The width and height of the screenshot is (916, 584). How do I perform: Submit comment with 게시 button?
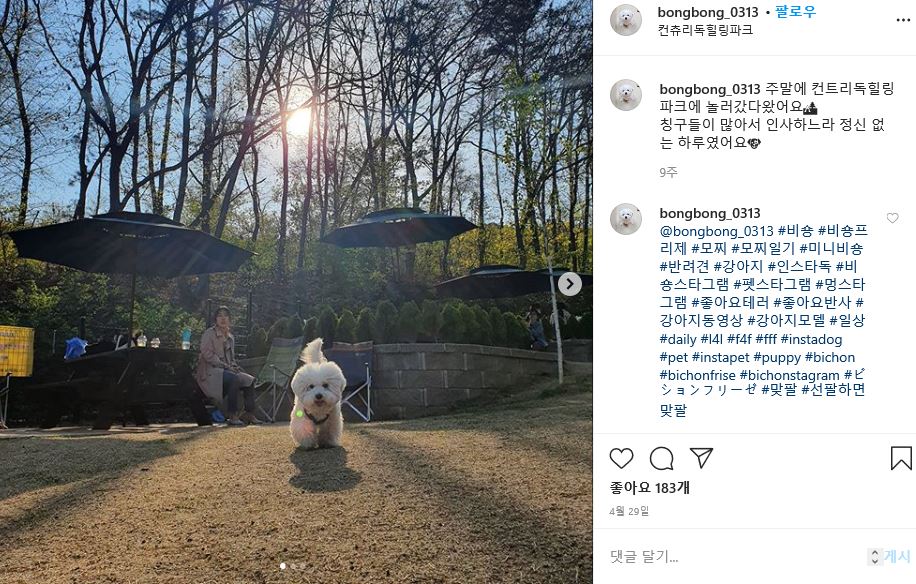(x=897, y=557)
